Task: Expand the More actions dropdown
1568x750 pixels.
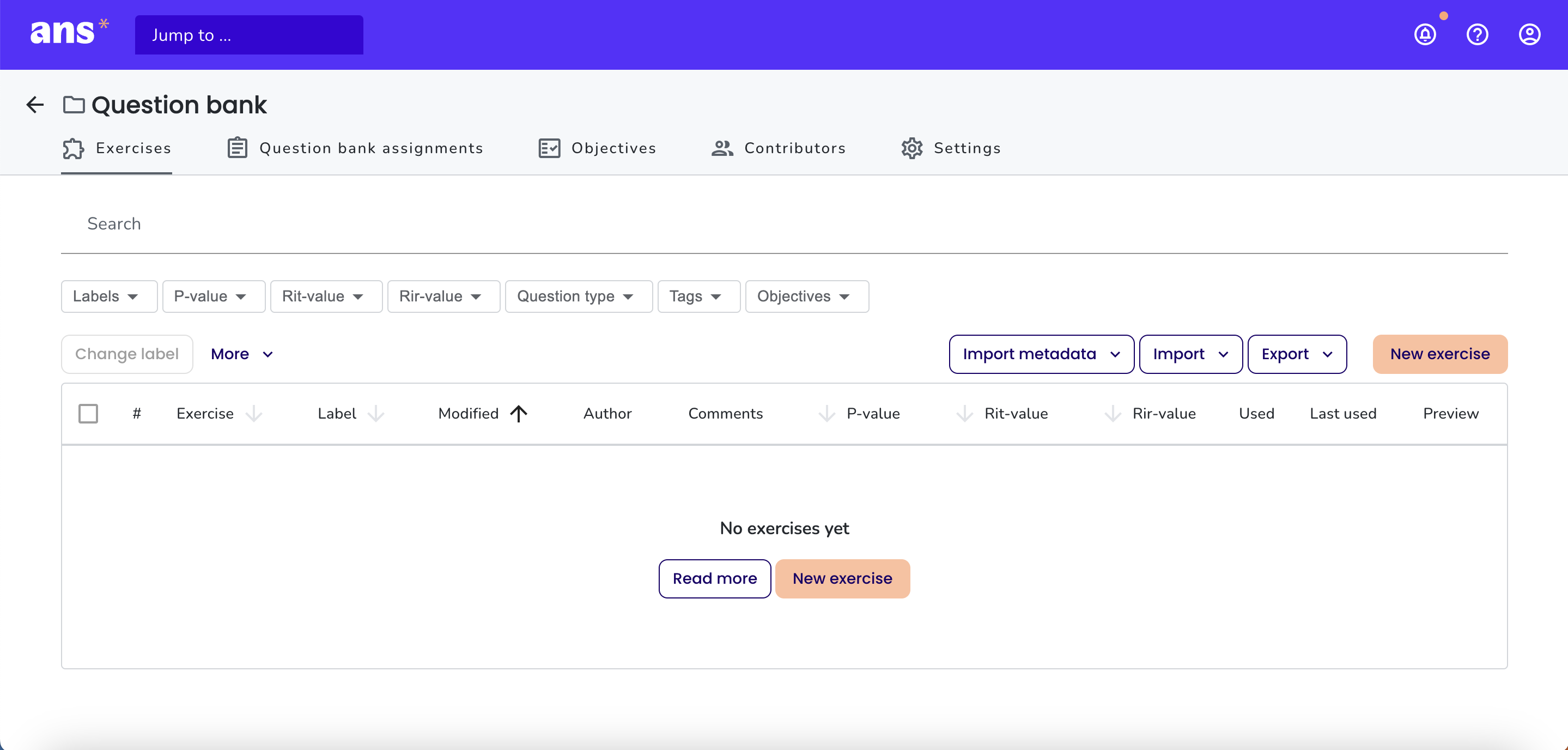Action: (x=242, y=354)
